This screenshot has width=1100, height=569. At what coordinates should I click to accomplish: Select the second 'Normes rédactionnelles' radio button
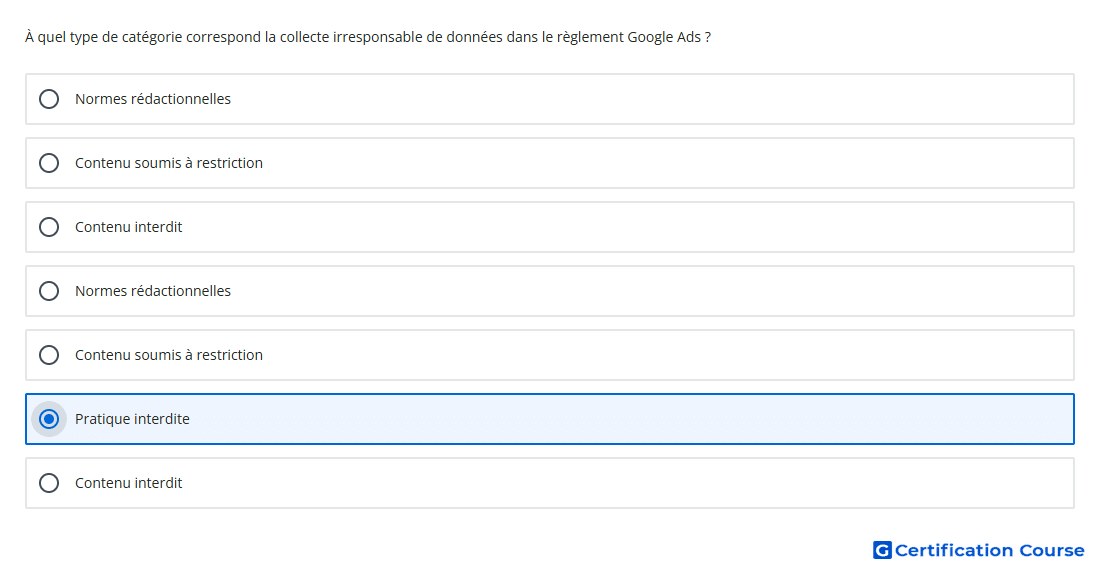coord(49,290)
